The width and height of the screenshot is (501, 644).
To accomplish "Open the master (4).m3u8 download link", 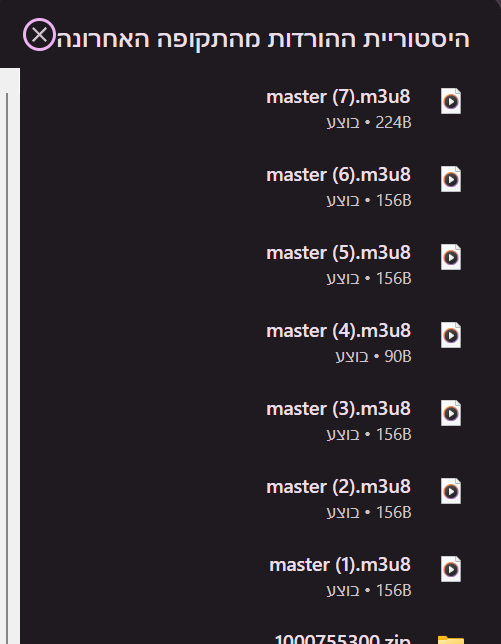I will click(338, 331).
